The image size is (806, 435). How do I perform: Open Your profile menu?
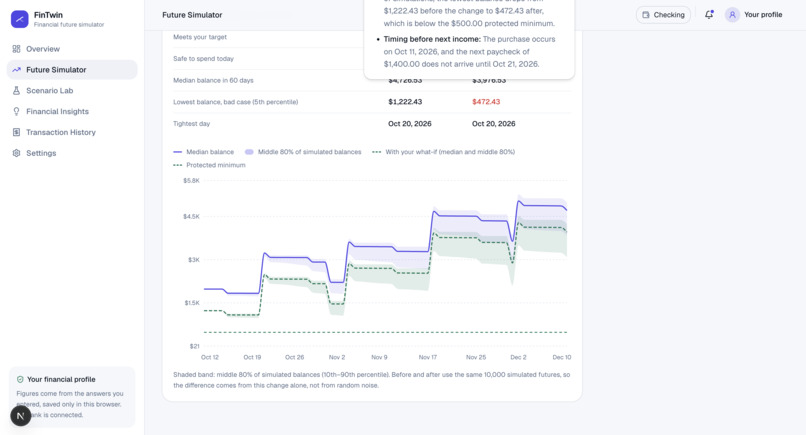pos(754,14)
